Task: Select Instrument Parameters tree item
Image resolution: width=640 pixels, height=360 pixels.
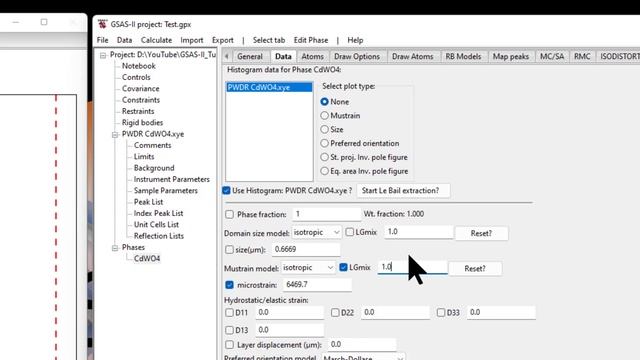Action: tap(171, 179)
